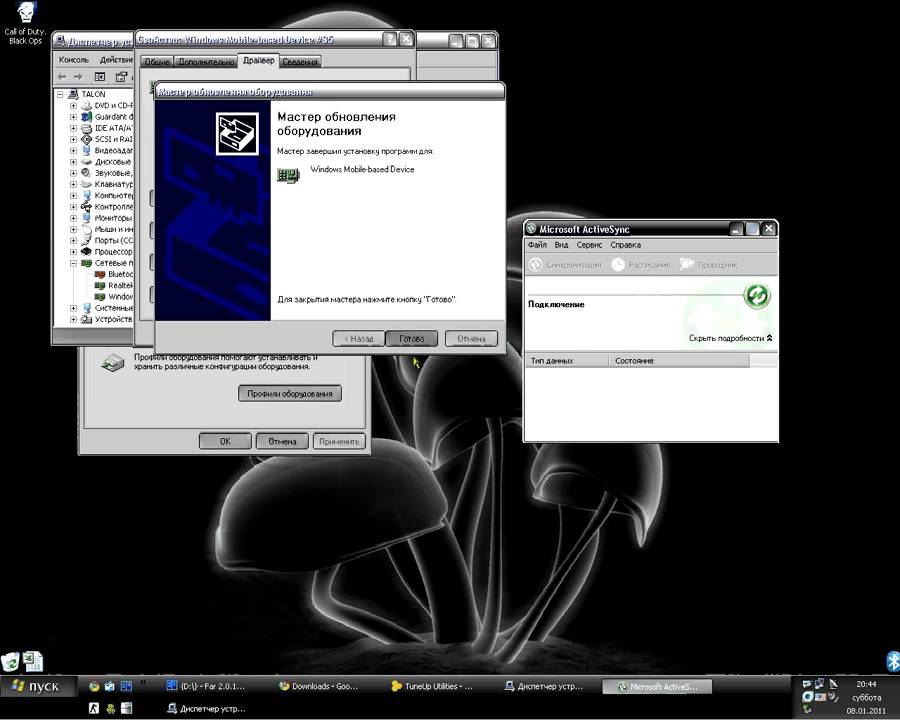
Task: Click Профили оборудования button
Action: tap(290, 393)
